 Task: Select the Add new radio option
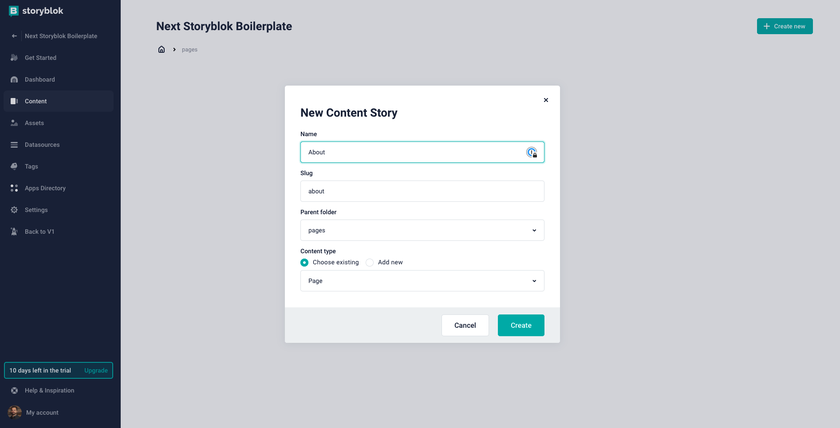point(370,262)
